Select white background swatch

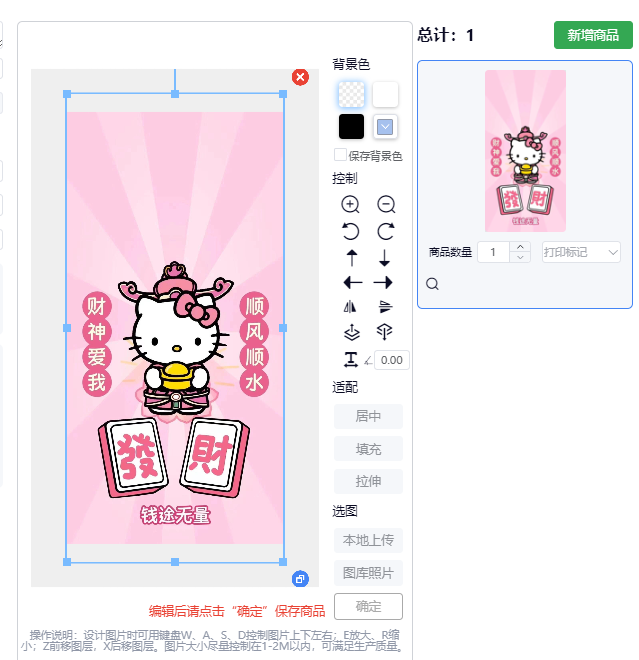(x=385, y=94)
